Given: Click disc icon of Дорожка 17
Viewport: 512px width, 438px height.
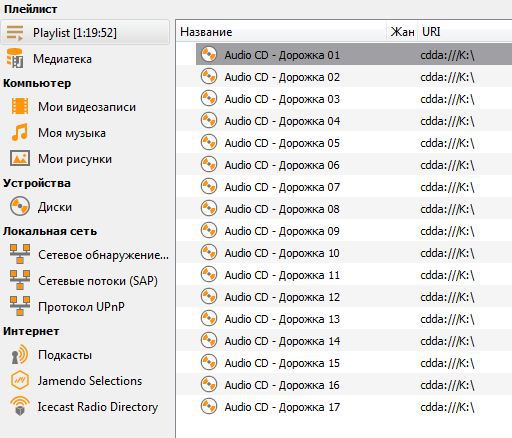Looking at the screenshot, I should point(209,406).
